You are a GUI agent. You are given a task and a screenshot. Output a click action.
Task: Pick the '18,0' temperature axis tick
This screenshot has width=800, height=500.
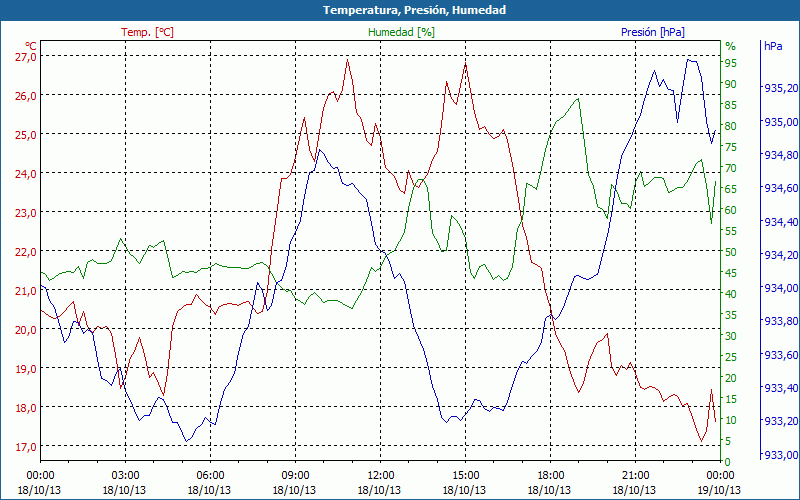pos(27,408)
